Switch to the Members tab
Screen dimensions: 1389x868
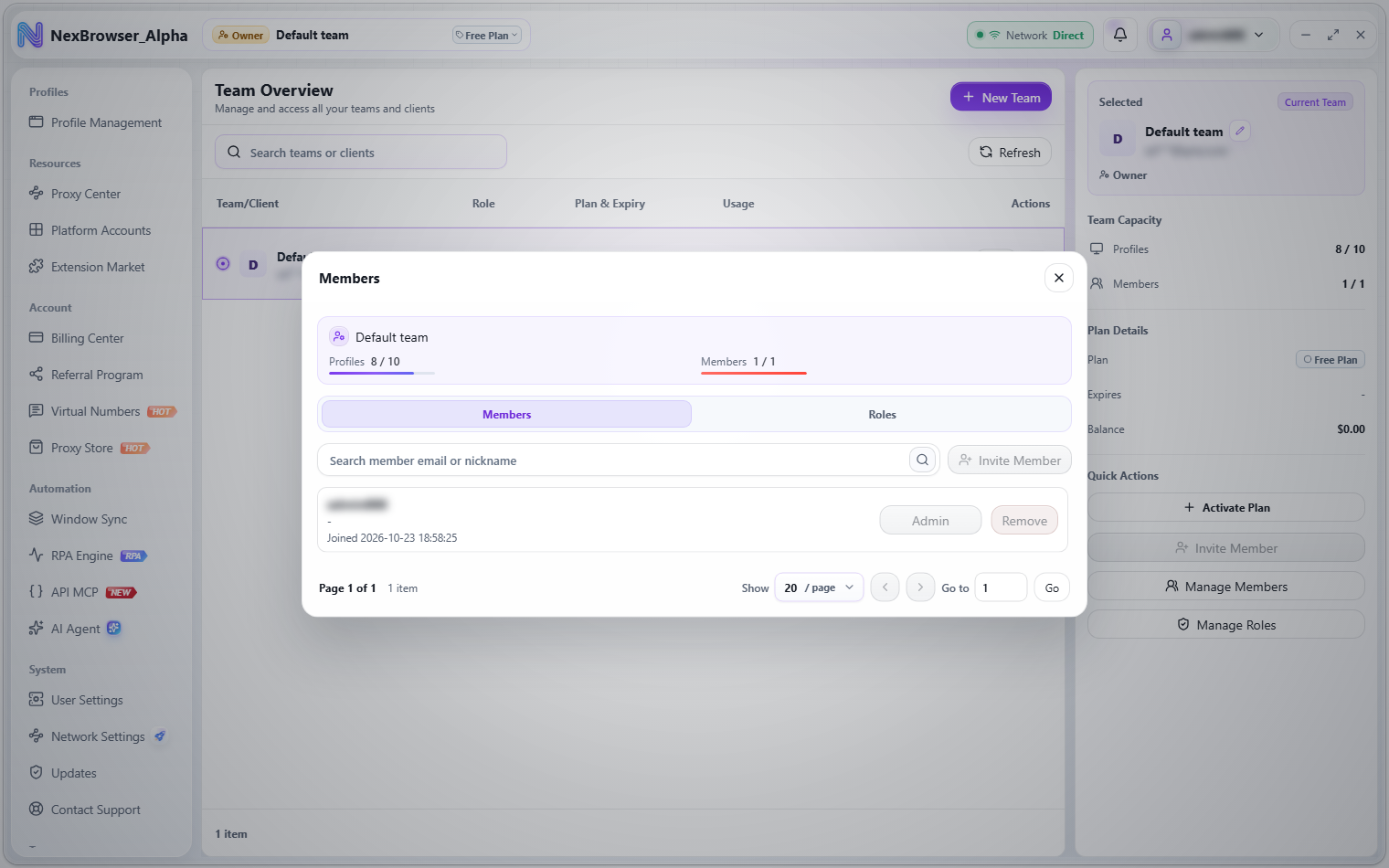(x=506, y=414)
